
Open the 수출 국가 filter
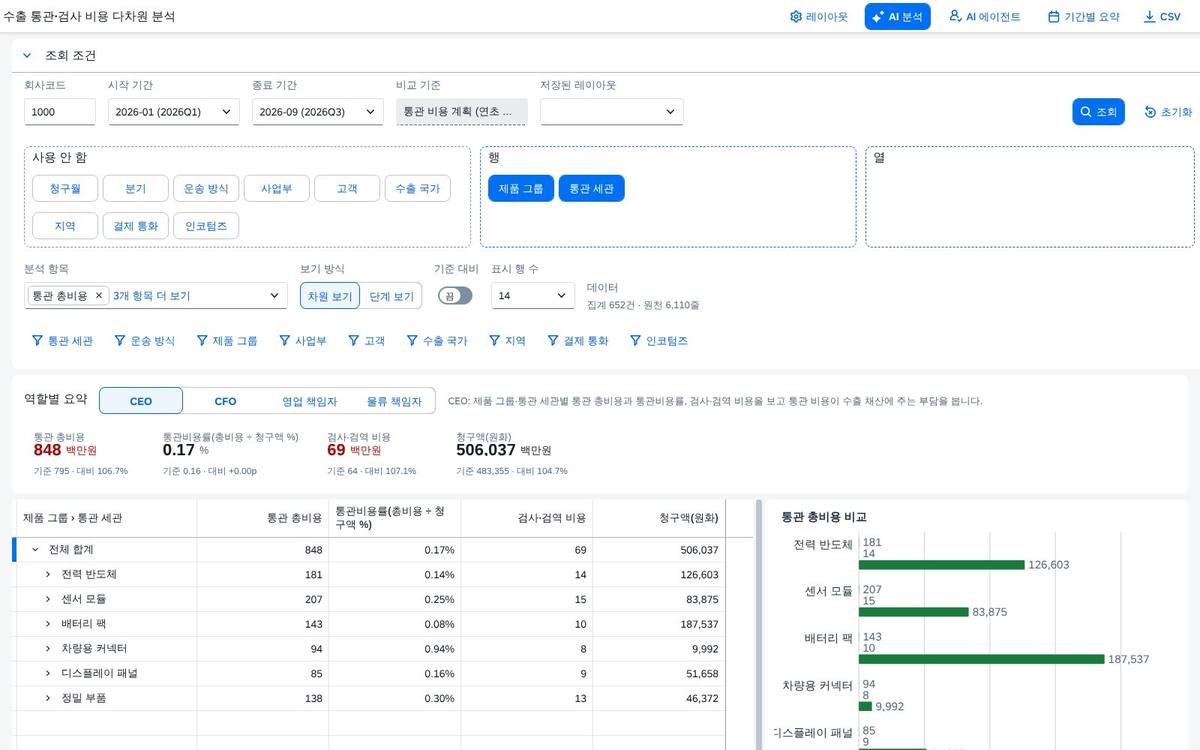tap(437, 341)
